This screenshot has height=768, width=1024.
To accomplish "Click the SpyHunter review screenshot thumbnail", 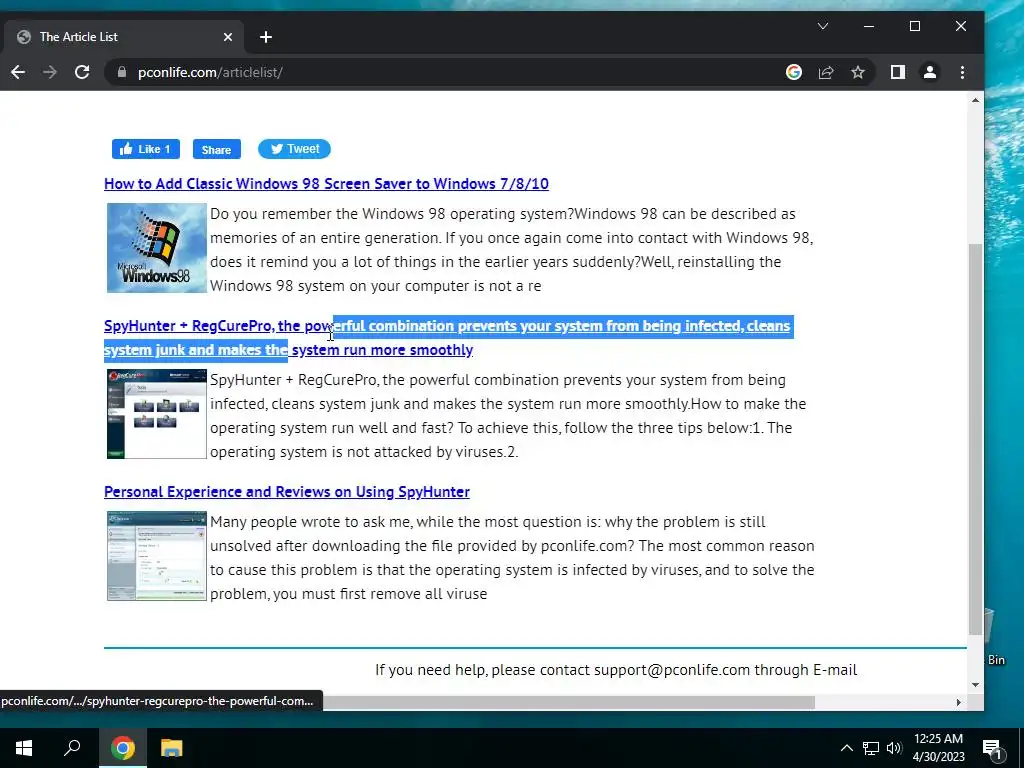I will 157,556.
